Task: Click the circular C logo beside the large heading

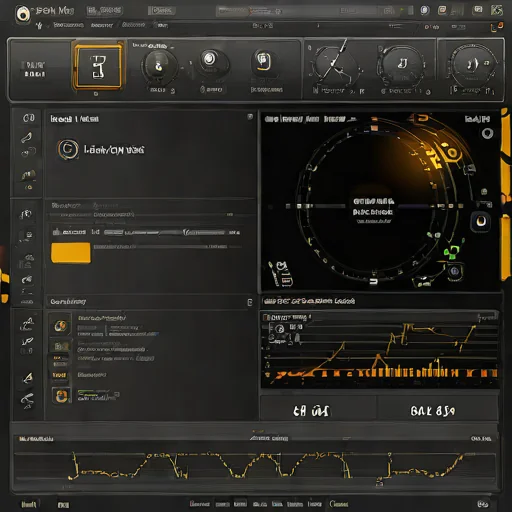Action: (68, 149)
